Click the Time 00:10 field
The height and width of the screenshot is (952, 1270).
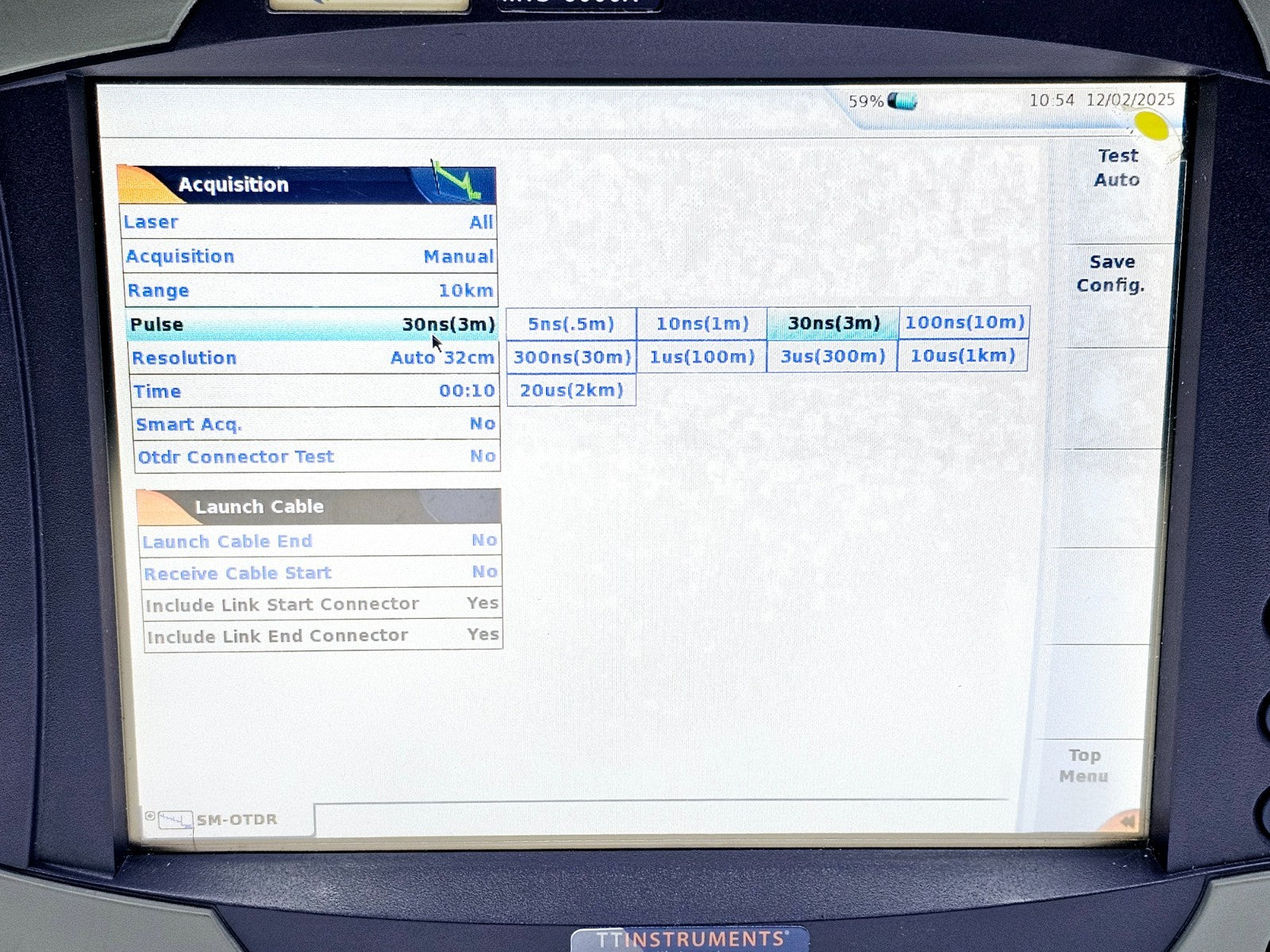314,391
